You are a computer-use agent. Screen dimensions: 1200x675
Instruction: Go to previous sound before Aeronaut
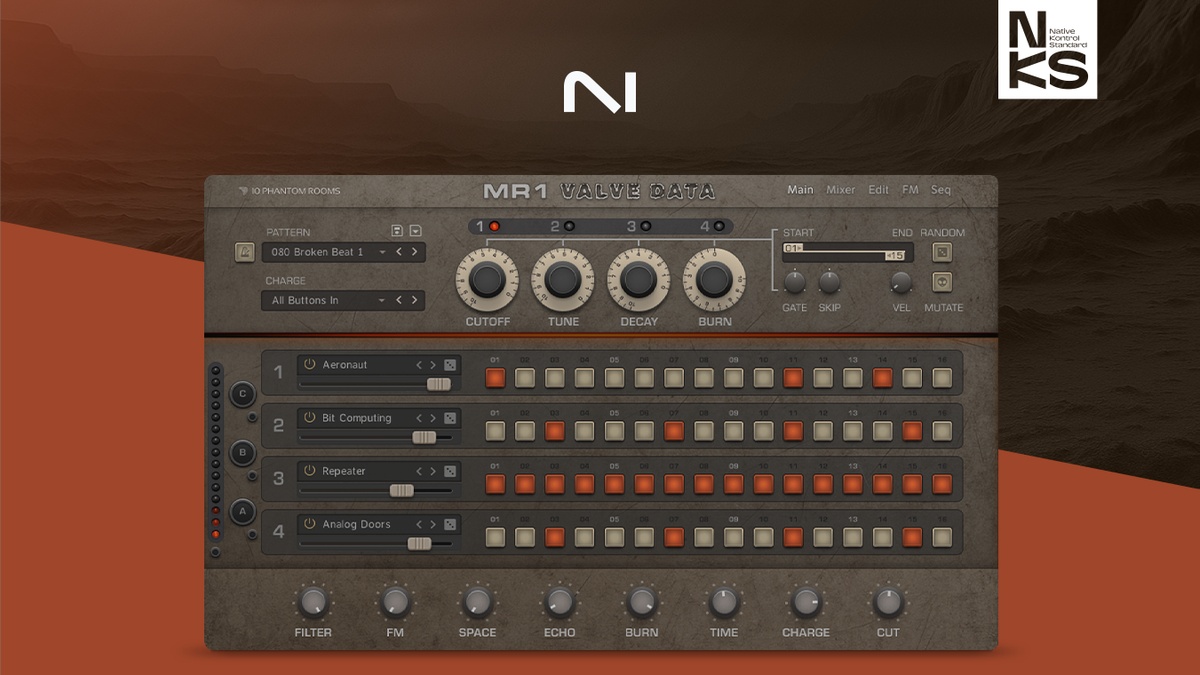(420, 365)
